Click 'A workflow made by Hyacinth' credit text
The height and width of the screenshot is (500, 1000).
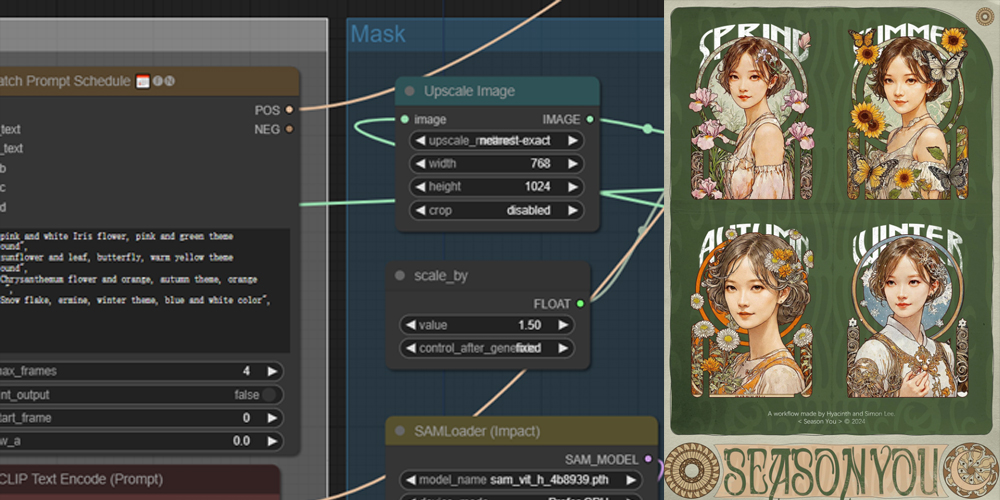[x=832, y=413]
